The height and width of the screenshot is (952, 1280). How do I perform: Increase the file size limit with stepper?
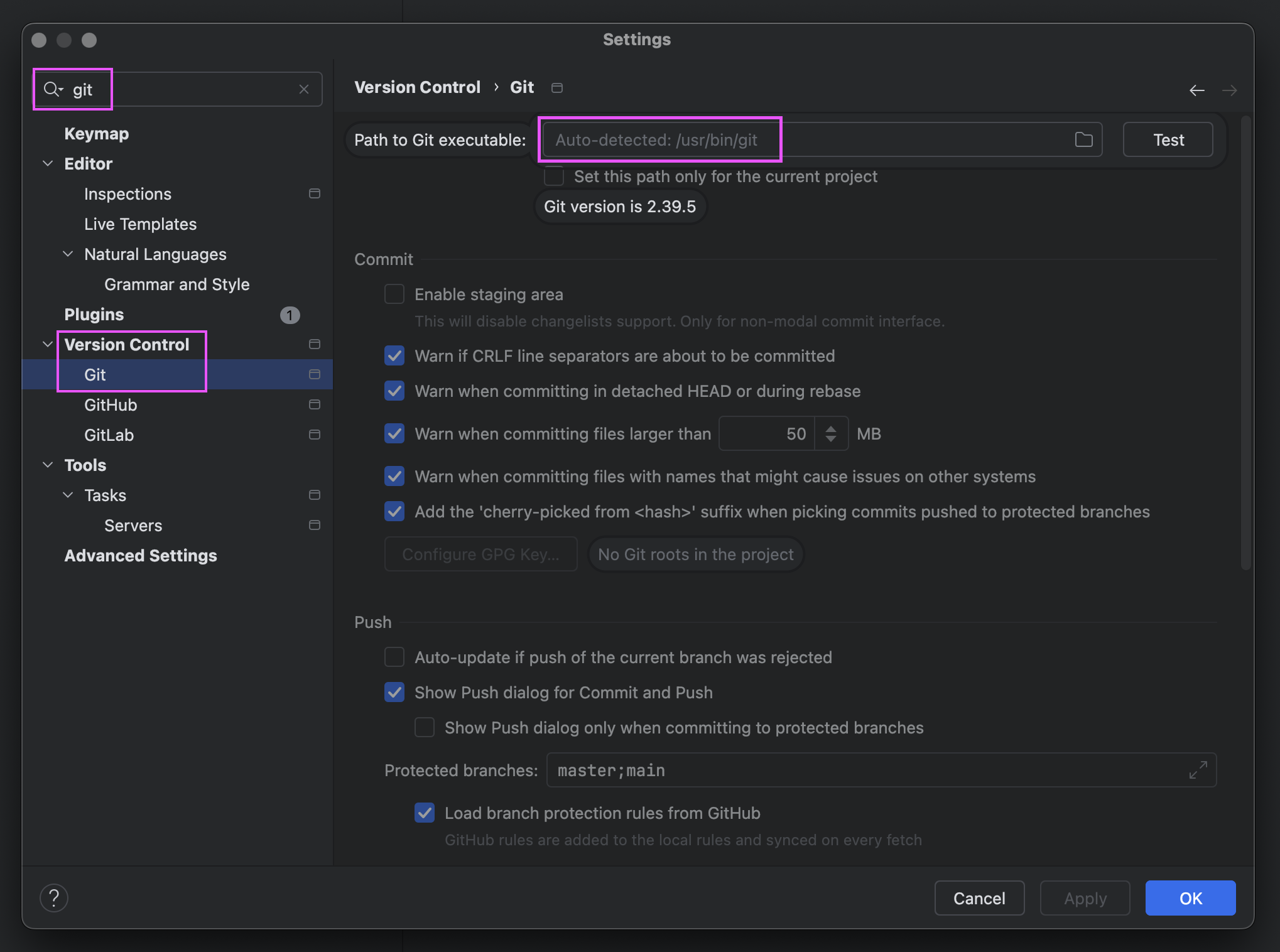(x=832, y=428)
